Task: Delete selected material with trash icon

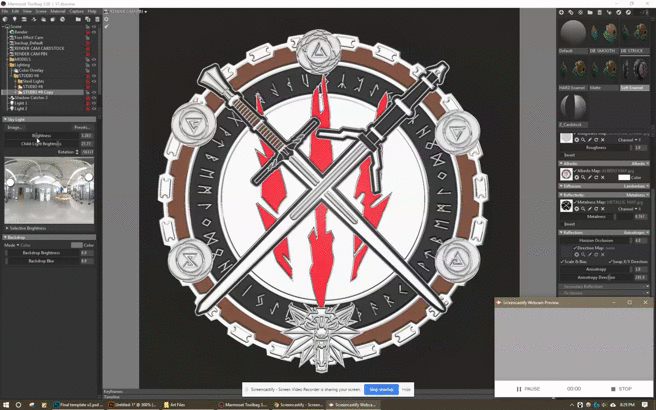Action: (x=600, y=13)
